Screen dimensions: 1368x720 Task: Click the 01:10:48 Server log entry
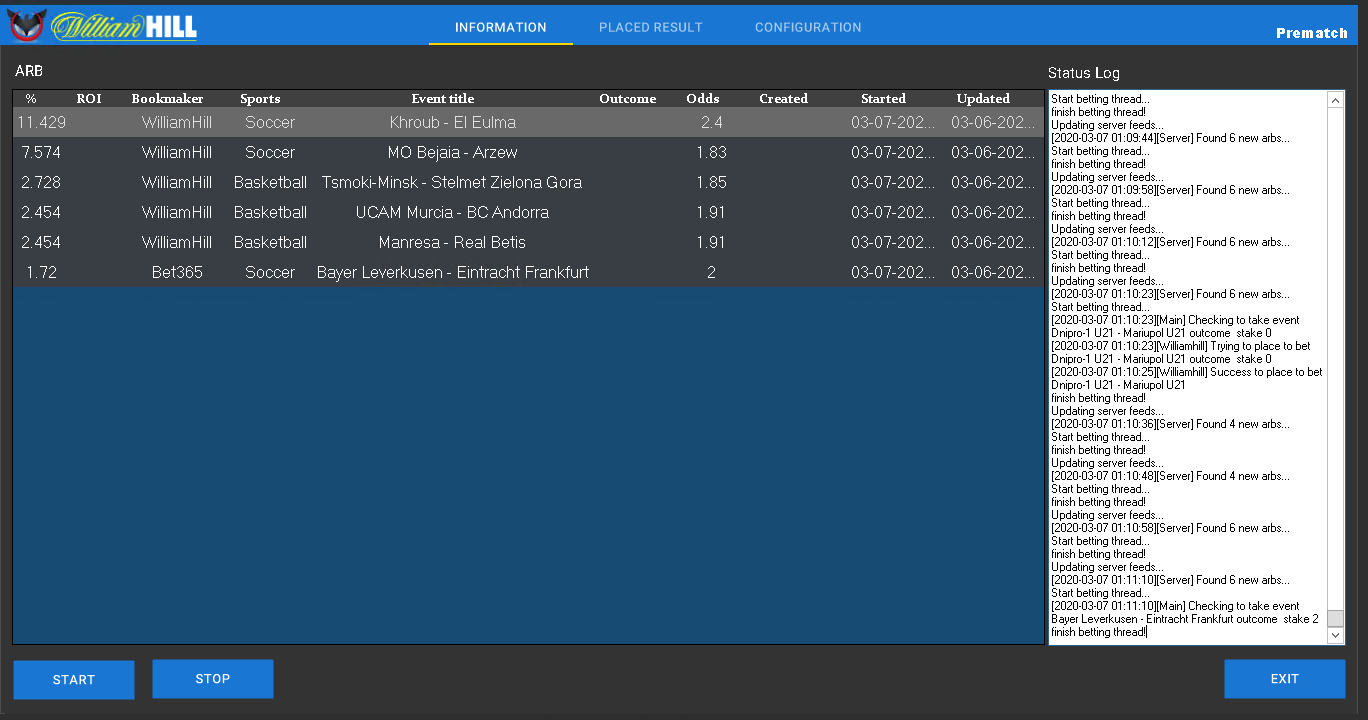click(1170, 476)
